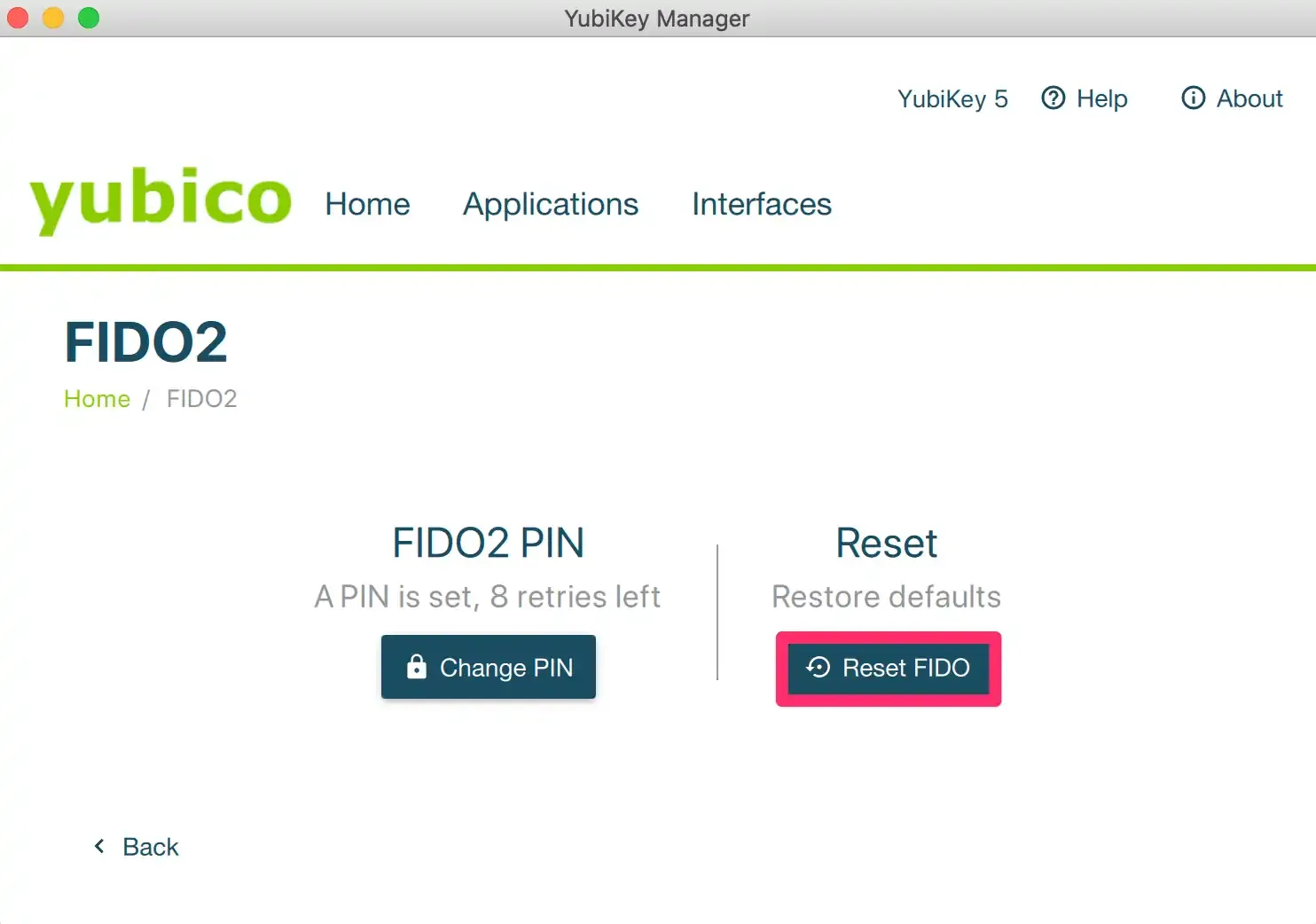Close the YubiKey Manager window
The image size is (1316, 924).
(18, 18)
